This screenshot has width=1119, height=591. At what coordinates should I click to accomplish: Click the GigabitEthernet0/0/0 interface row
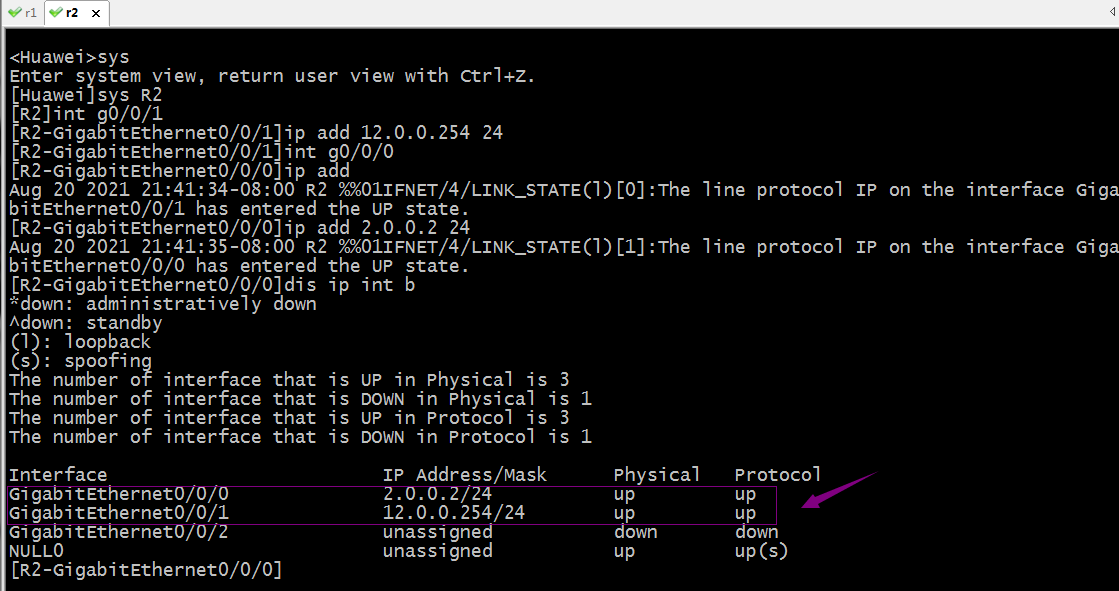tap(392, 494)
